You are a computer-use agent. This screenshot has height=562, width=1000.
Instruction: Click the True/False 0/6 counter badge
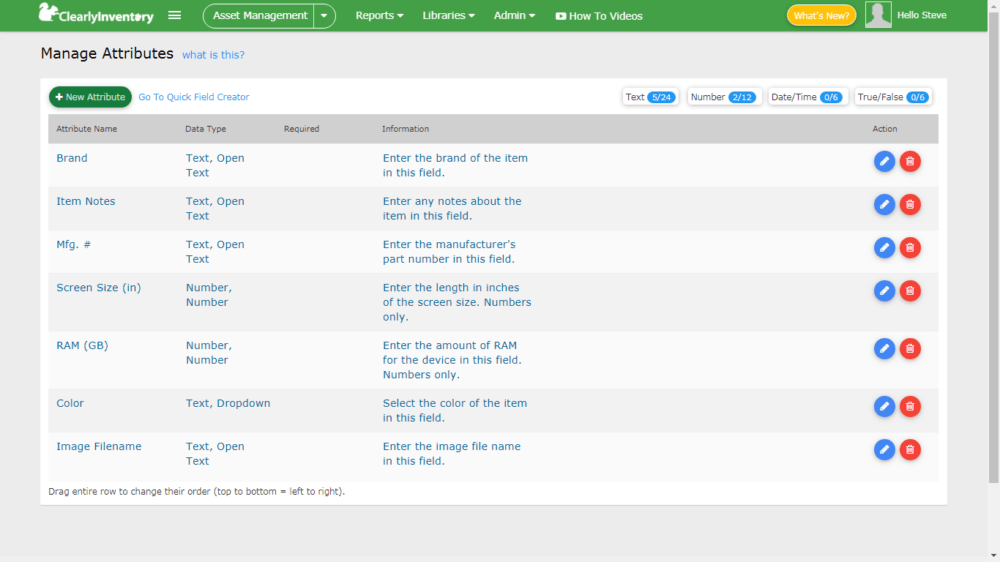coord(893,97)
